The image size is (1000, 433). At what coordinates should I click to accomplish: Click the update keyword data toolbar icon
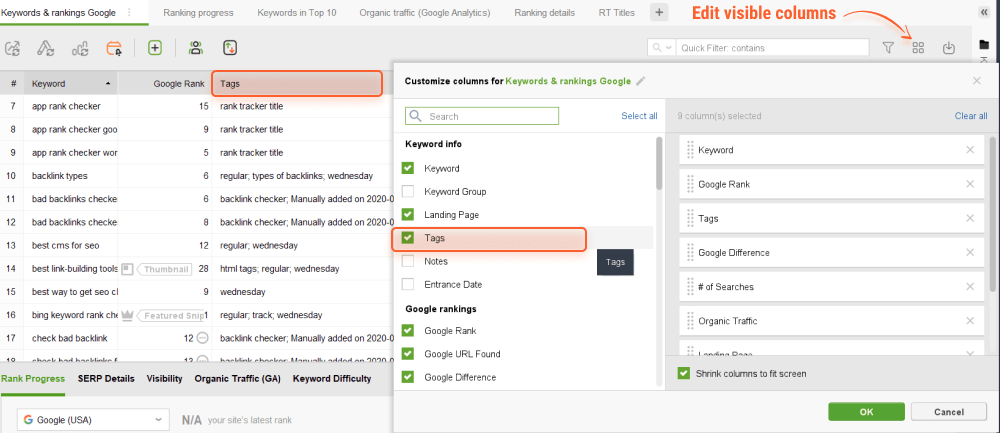click(45, 48)
